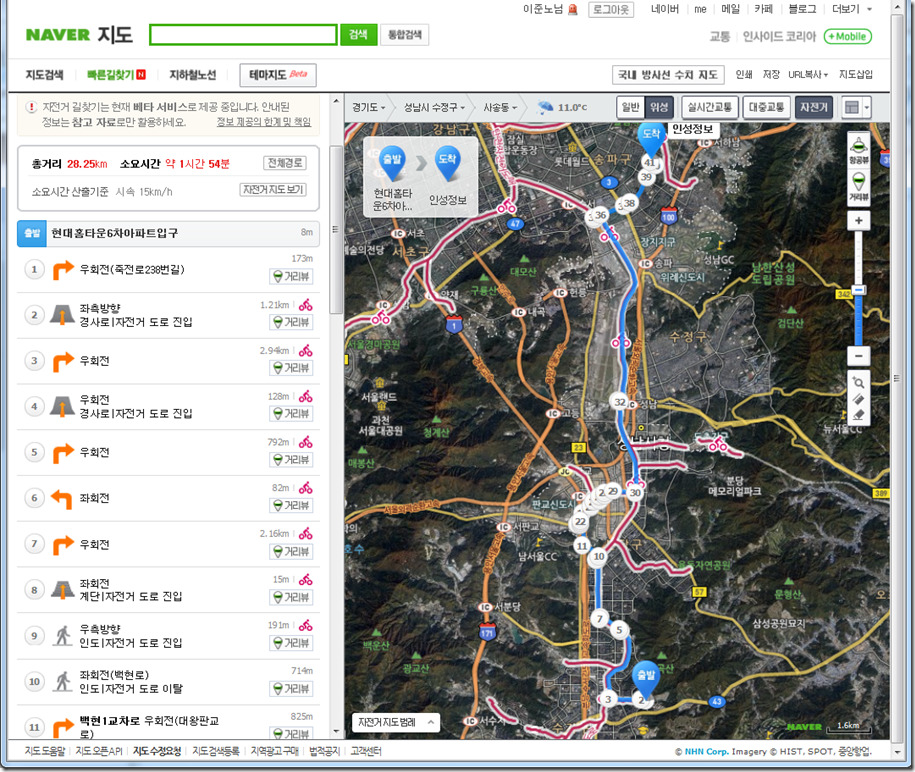Viewport: 915px width, 772px height.
Task: Open the 경기도 province dropdown
Action: click(368, 107)
